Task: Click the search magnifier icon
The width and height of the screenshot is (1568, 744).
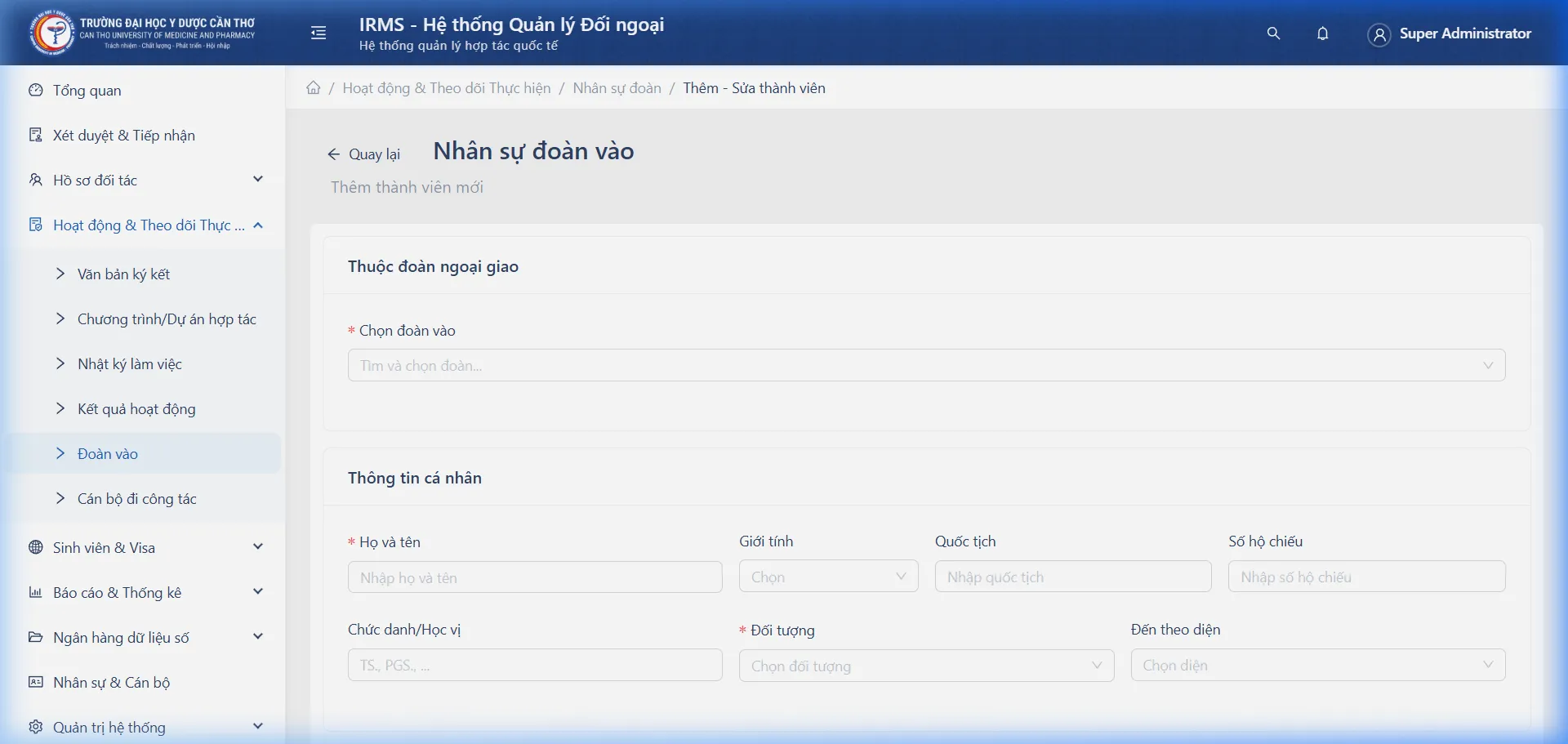Action: 1274,33
